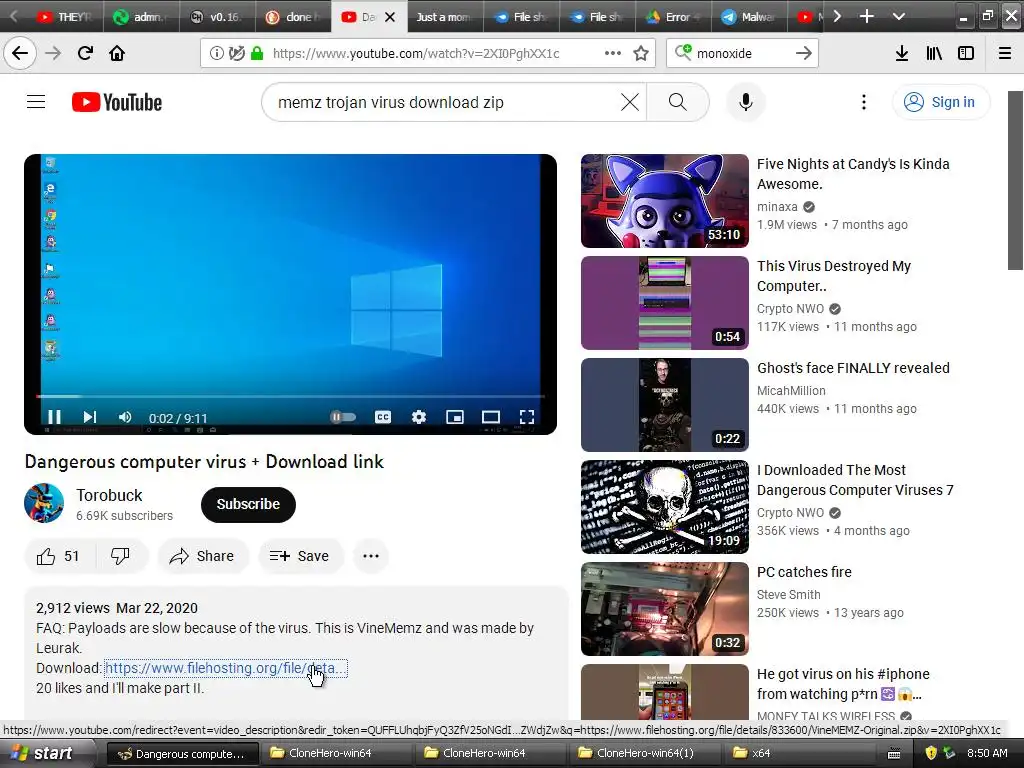Toggle closed captions CC

pos(383,417)
